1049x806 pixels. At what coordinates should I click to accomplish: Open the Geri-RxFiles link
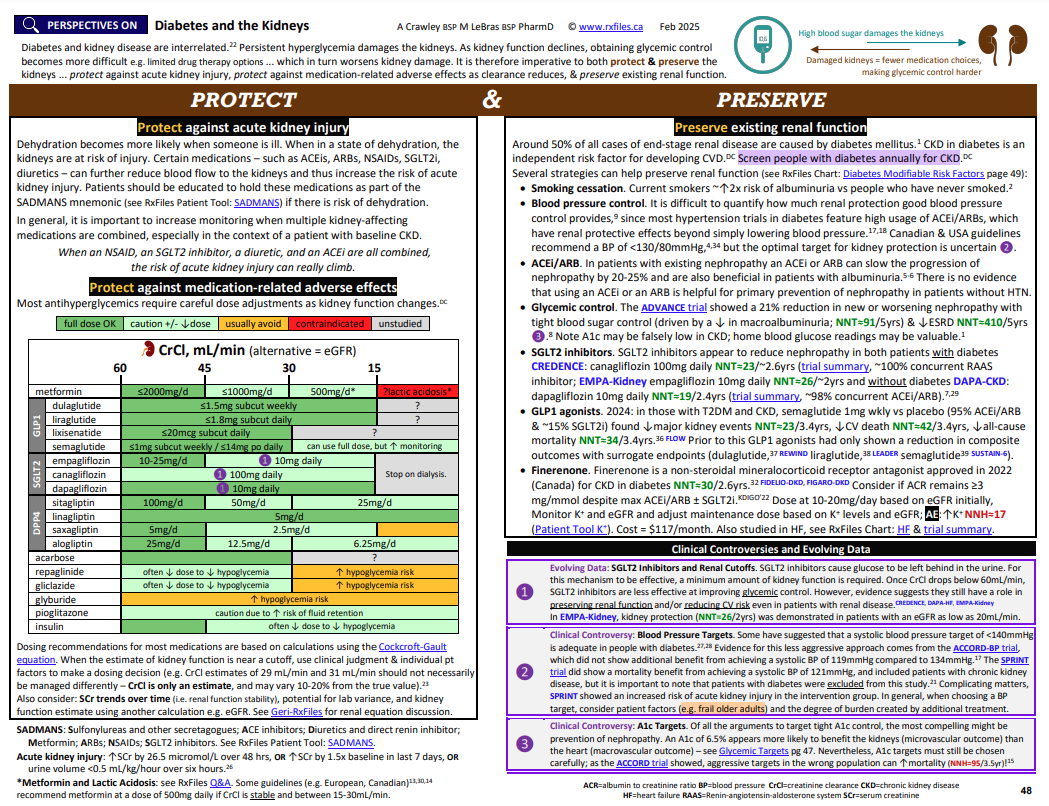click(296, 712)
